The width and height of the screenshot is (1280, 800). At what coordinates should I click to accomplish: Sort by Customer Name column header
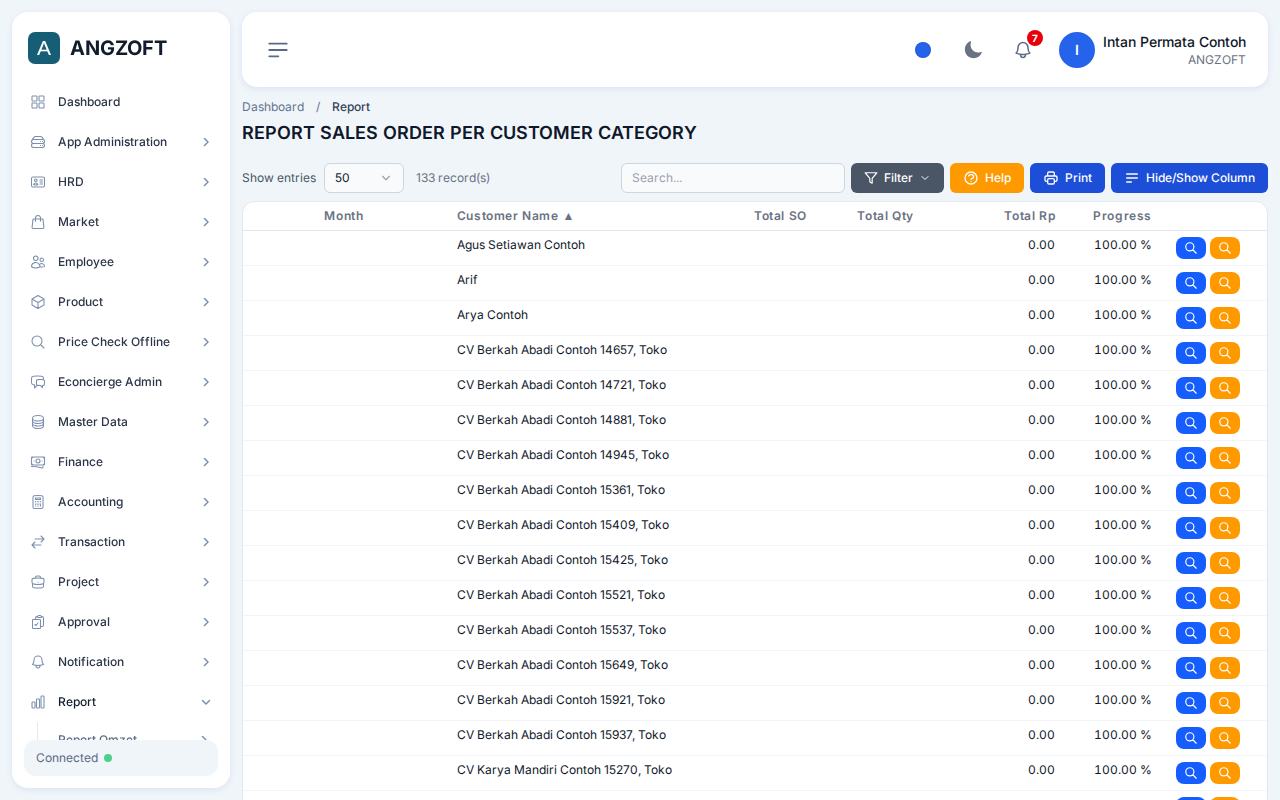[515, 216]
